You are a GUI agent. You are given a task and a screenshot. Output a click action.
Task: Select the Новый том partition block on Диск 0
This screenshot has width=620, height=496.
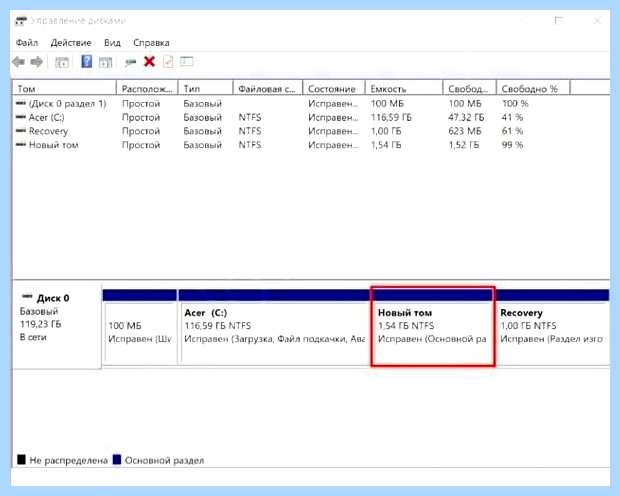433,326
